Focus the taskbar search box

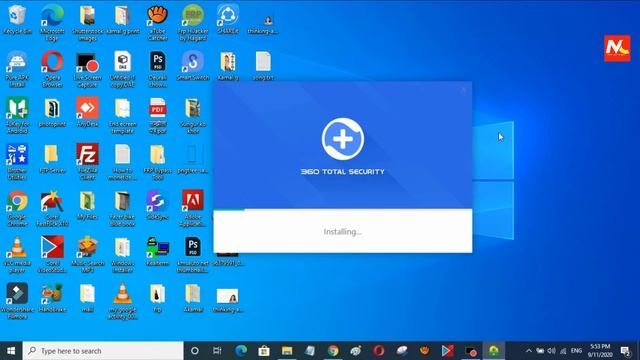tap(103, 351)
